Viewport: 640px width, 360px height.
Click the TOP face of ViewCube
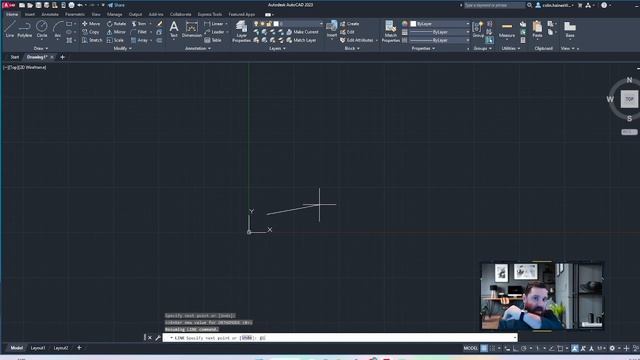pos(629,99)
